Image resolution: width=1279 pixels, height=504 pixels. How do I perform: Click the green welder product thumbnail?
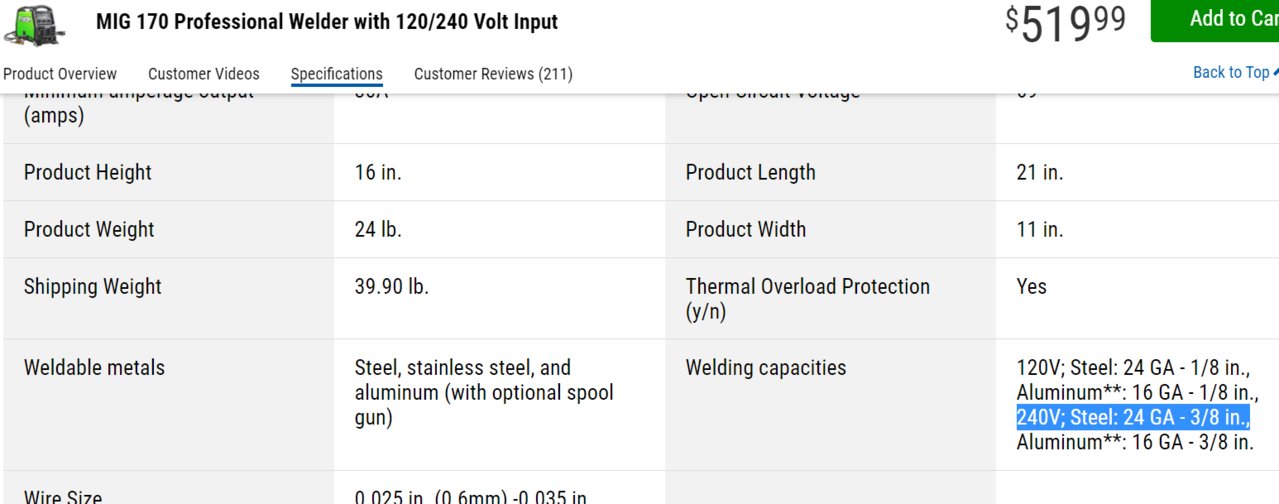click(34, 23)
